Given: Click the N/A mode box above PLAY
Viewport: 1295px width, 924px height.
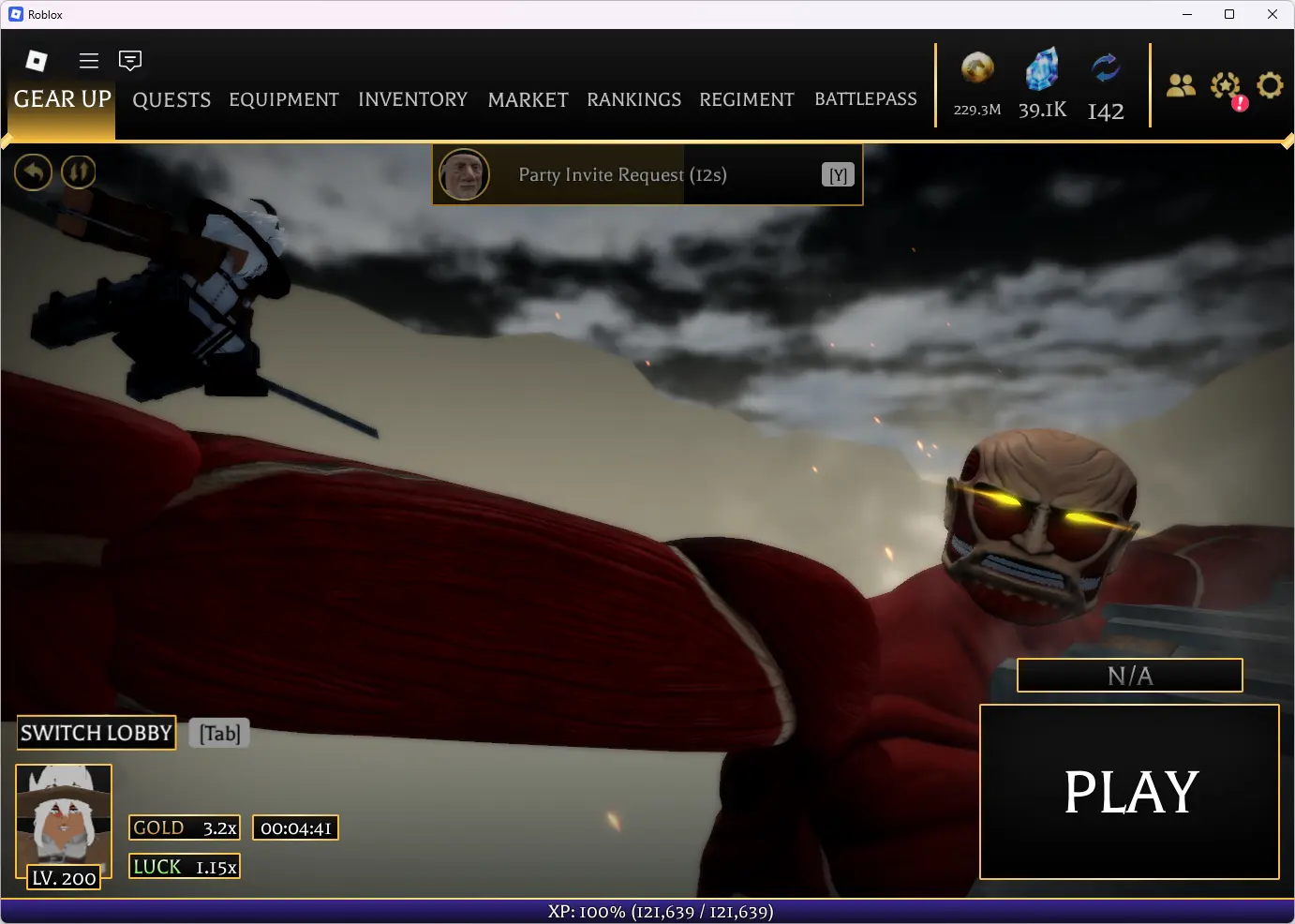Looking at the screenshot, I should point(1130,676).
